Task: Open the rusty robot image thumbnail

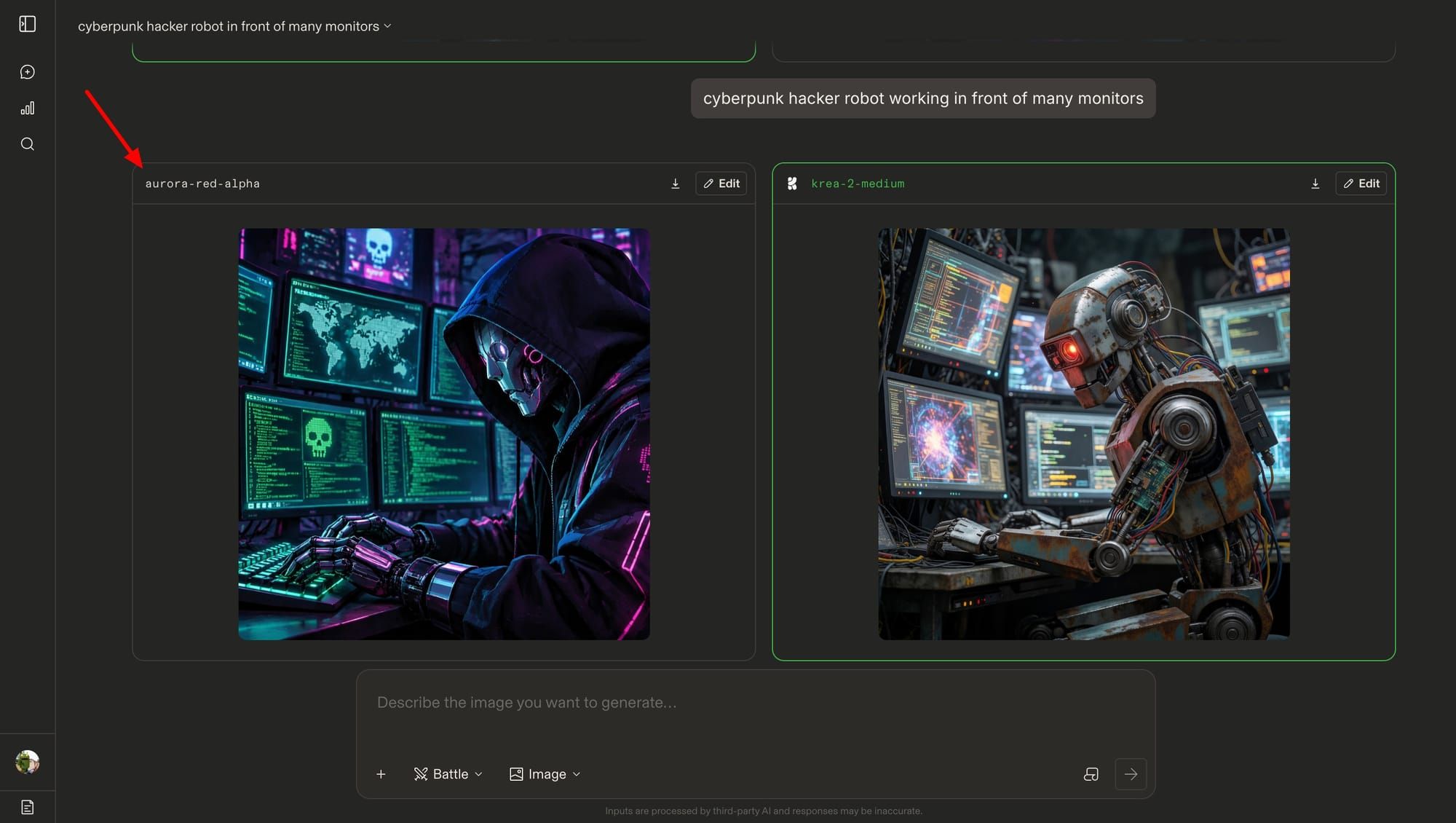Action: [x=1084, y=434]
